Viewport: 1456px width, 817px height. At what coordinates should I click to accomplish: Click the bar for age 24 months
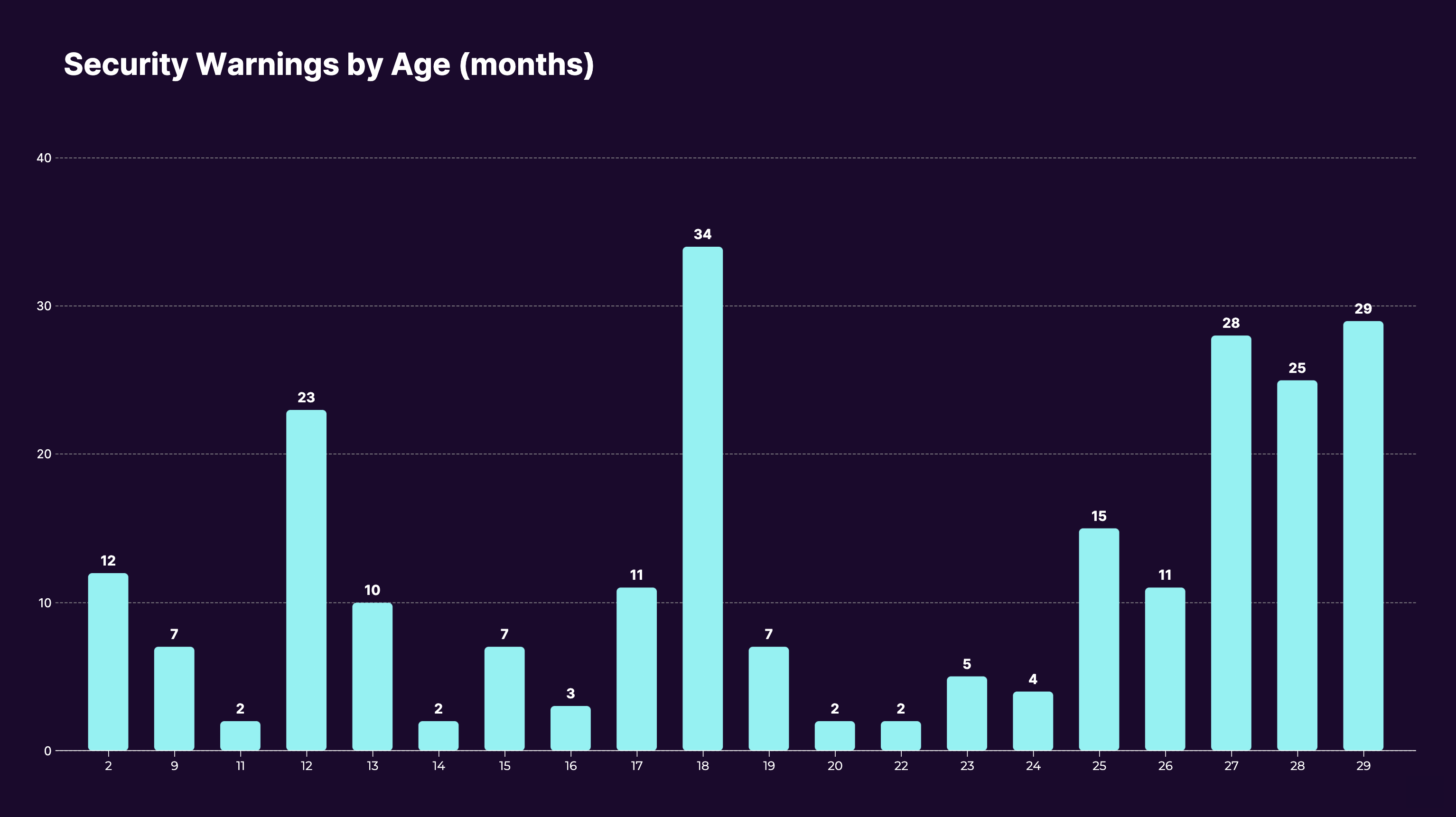(x=1033, y=720)
